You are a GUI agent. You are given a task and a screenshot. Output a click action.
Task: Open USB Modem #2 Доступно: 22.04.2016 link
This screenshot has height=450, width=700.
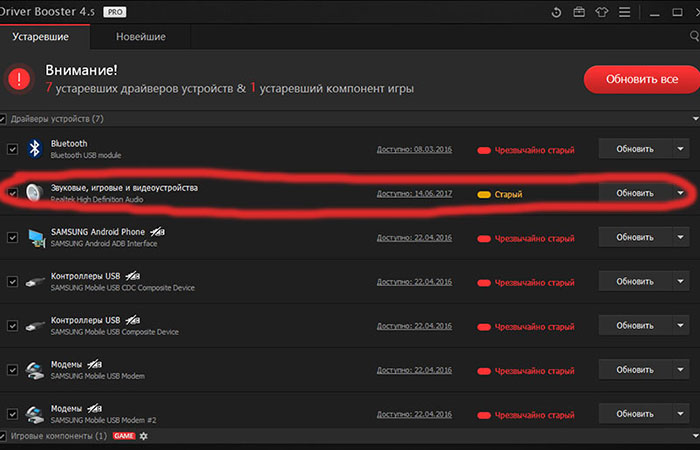pos(414,414)
